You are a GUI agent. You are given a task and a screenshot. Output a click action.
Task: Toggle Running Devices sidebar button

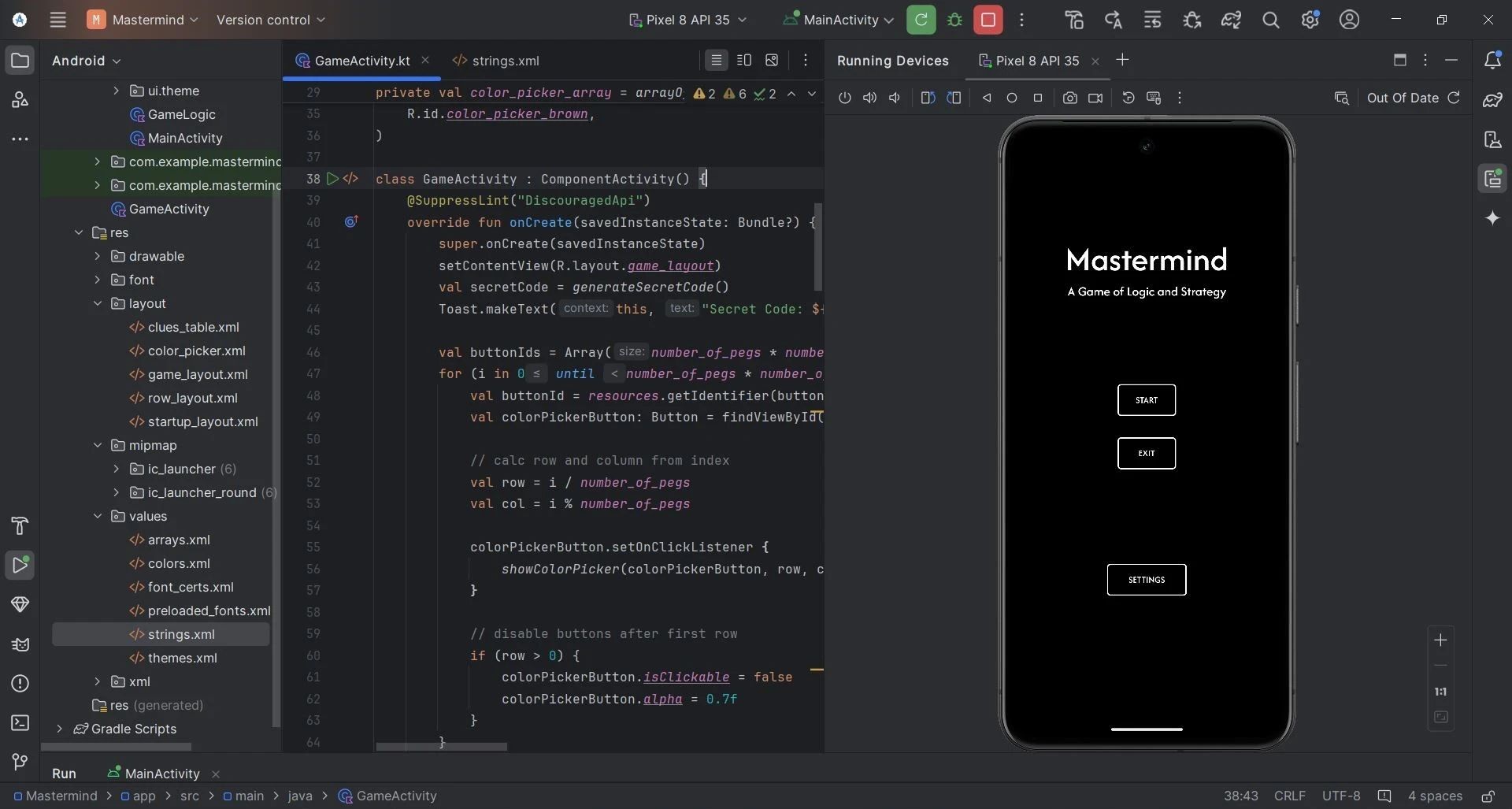1492,179
